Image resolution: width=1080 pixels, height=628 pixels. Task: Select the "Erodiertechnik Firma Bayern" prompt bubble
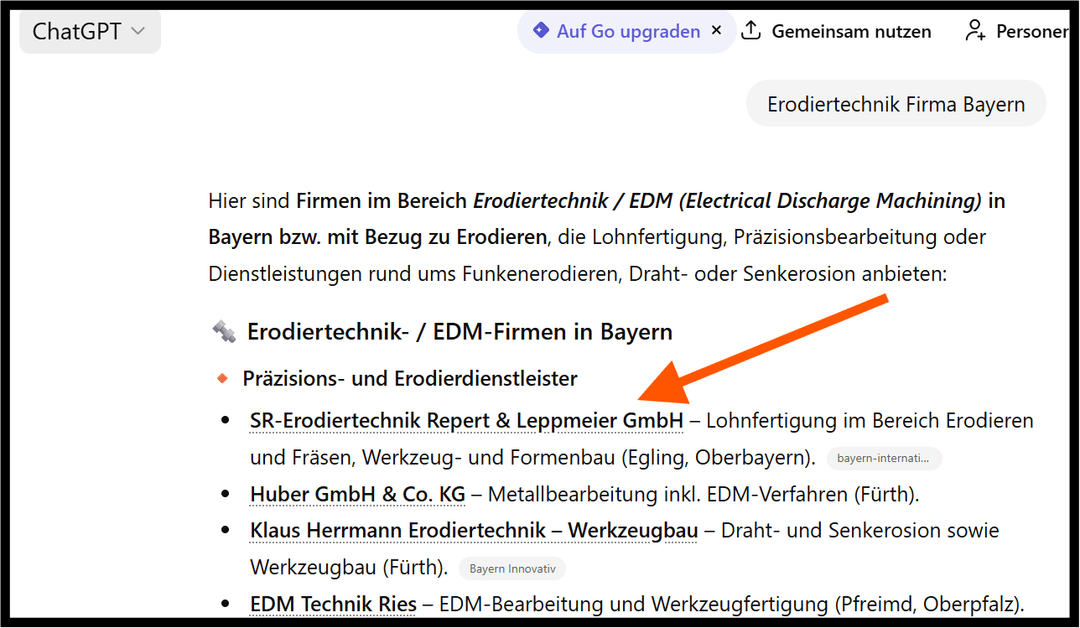click(x=895, y=103)
